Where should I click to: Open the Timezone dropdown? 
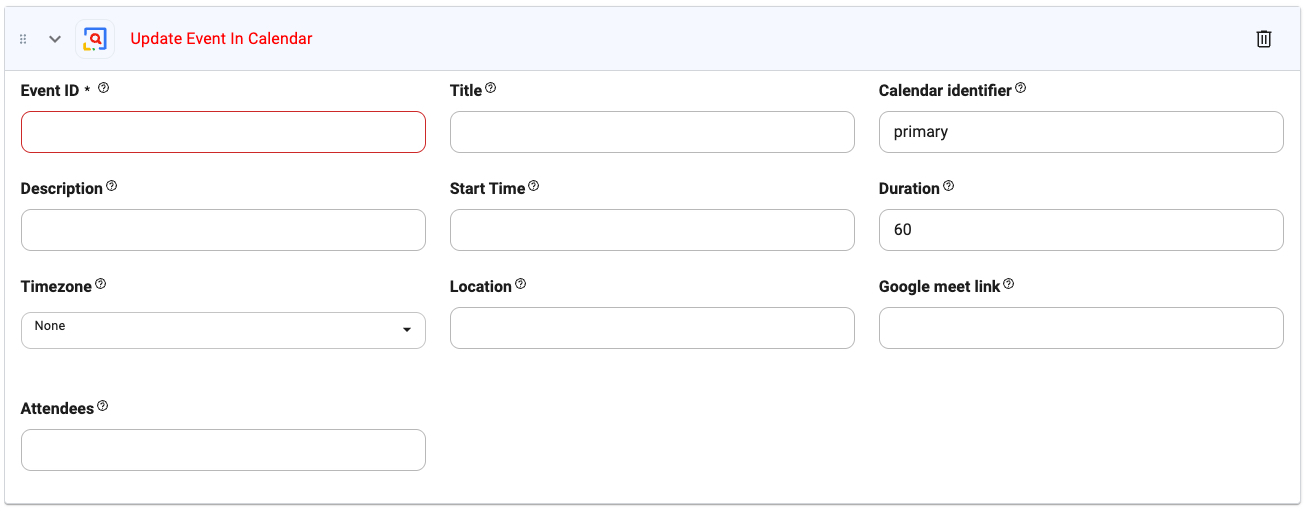tap(223, 330)
